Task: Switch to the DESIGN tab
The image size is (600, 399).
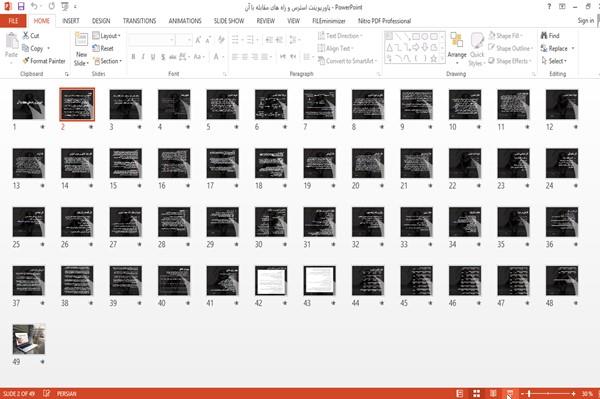Action: coord(101,21)
